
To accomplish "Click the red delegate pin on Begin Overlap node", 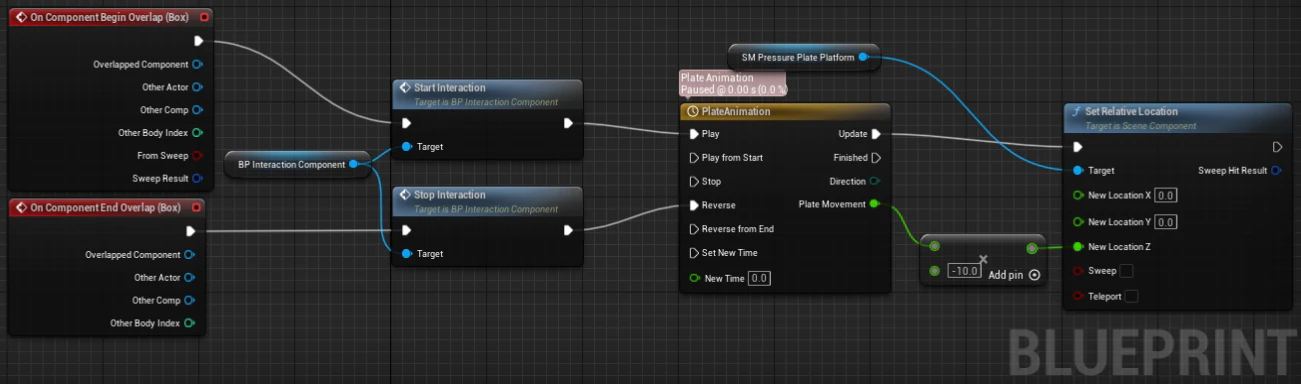I will click(x=205, y=17).
